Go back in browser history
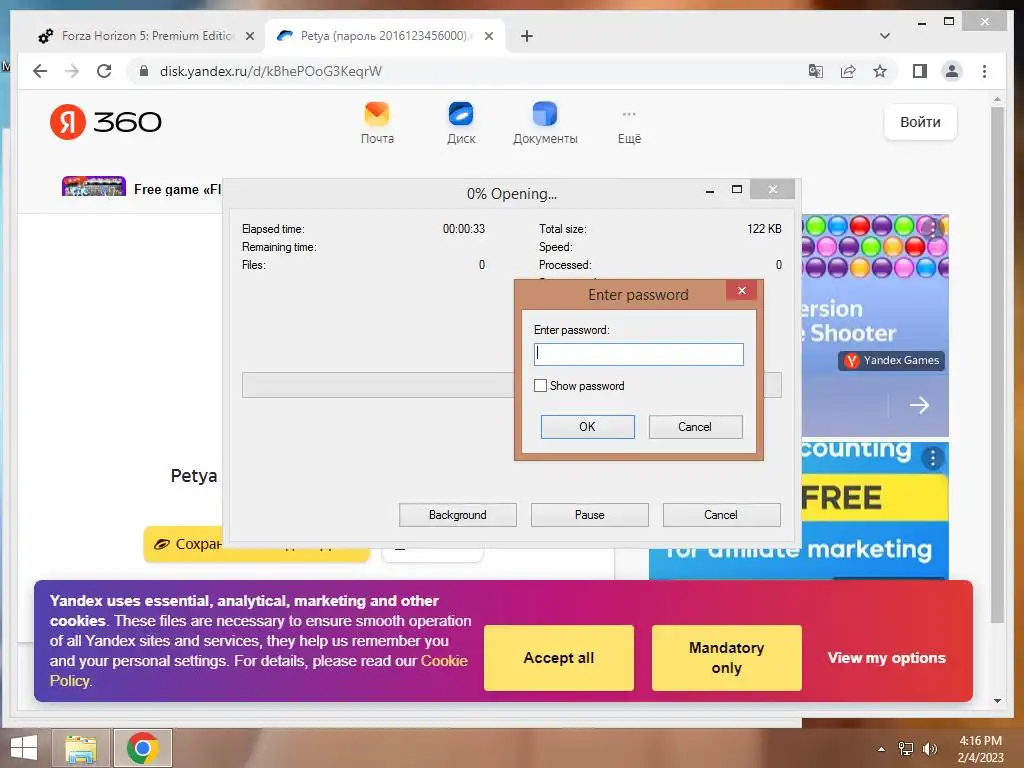The image size is (1024, 768). (x=40, y=71)
